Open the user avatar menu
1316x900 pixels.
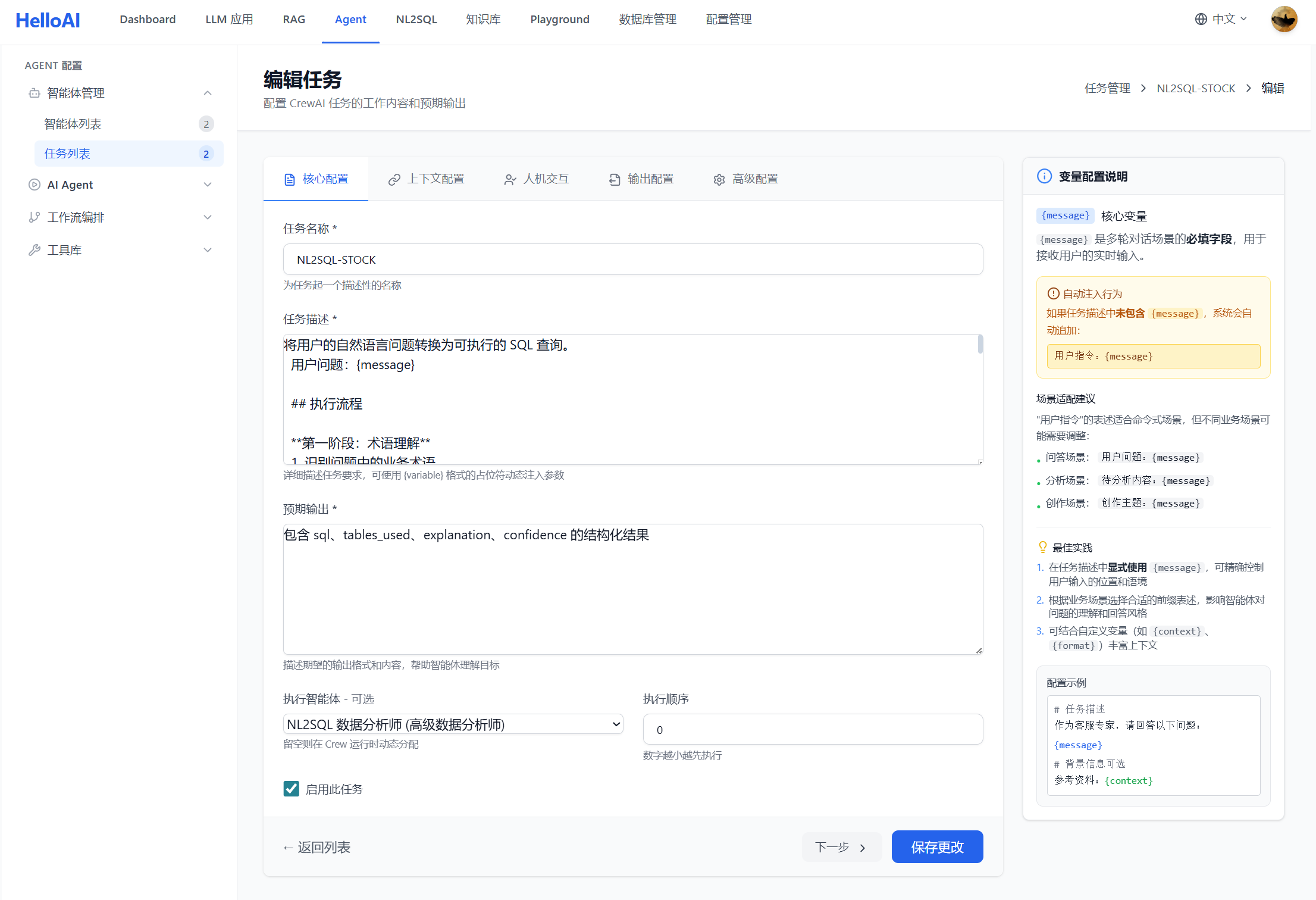pyautogui.click(x=1284, y=20)
